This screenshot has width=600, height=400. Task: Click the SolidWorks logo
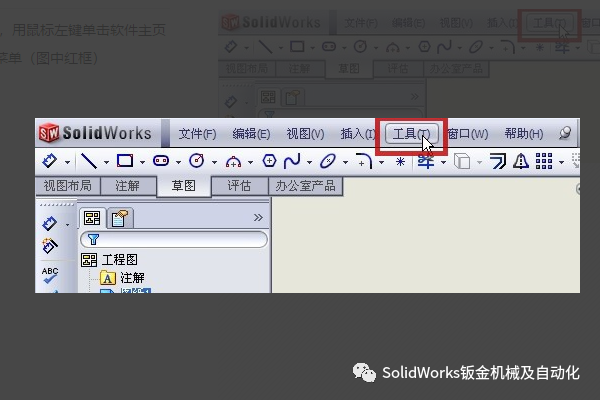pyautogui.click(x=95, y=133)
